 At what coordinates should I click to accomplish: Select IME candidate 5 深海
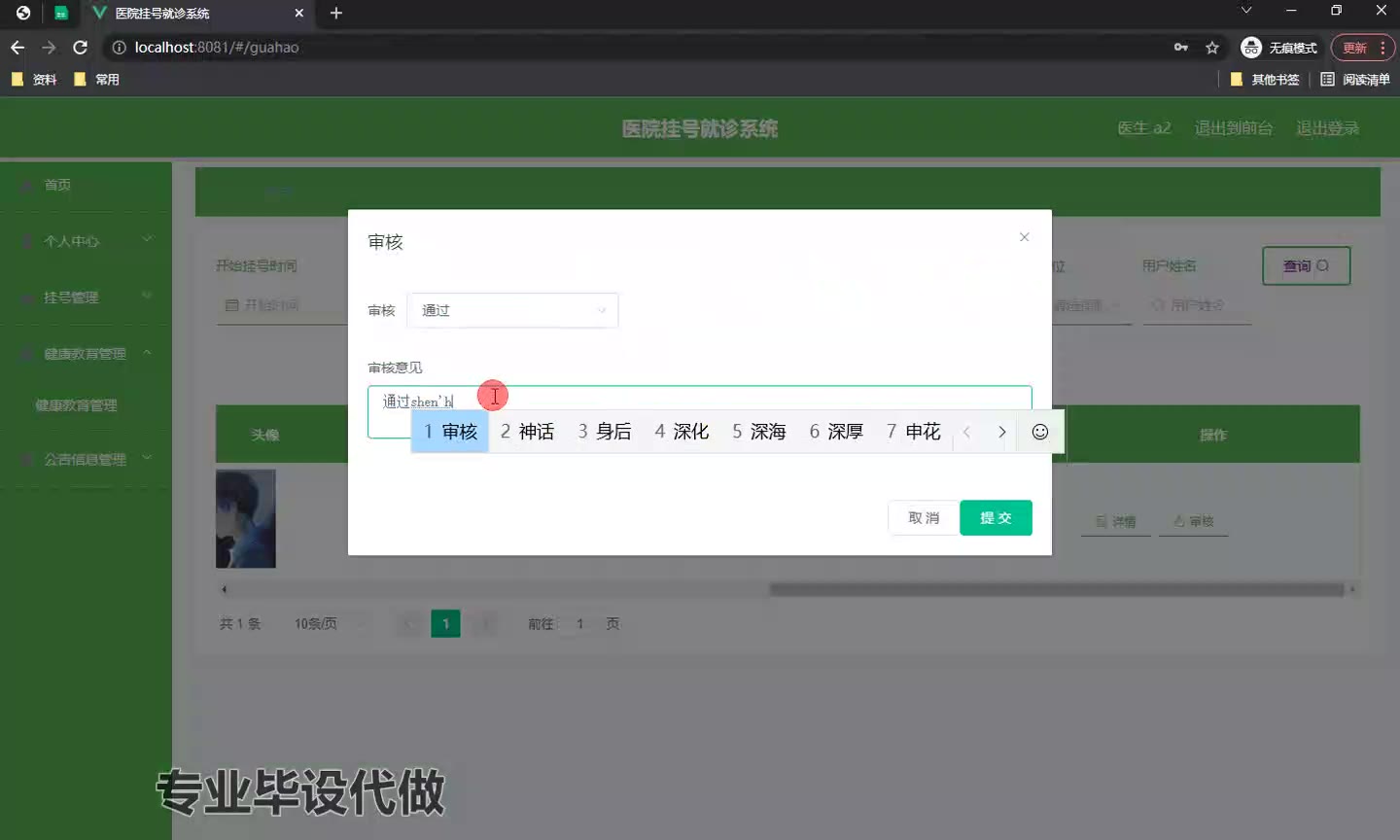[758, 432]
